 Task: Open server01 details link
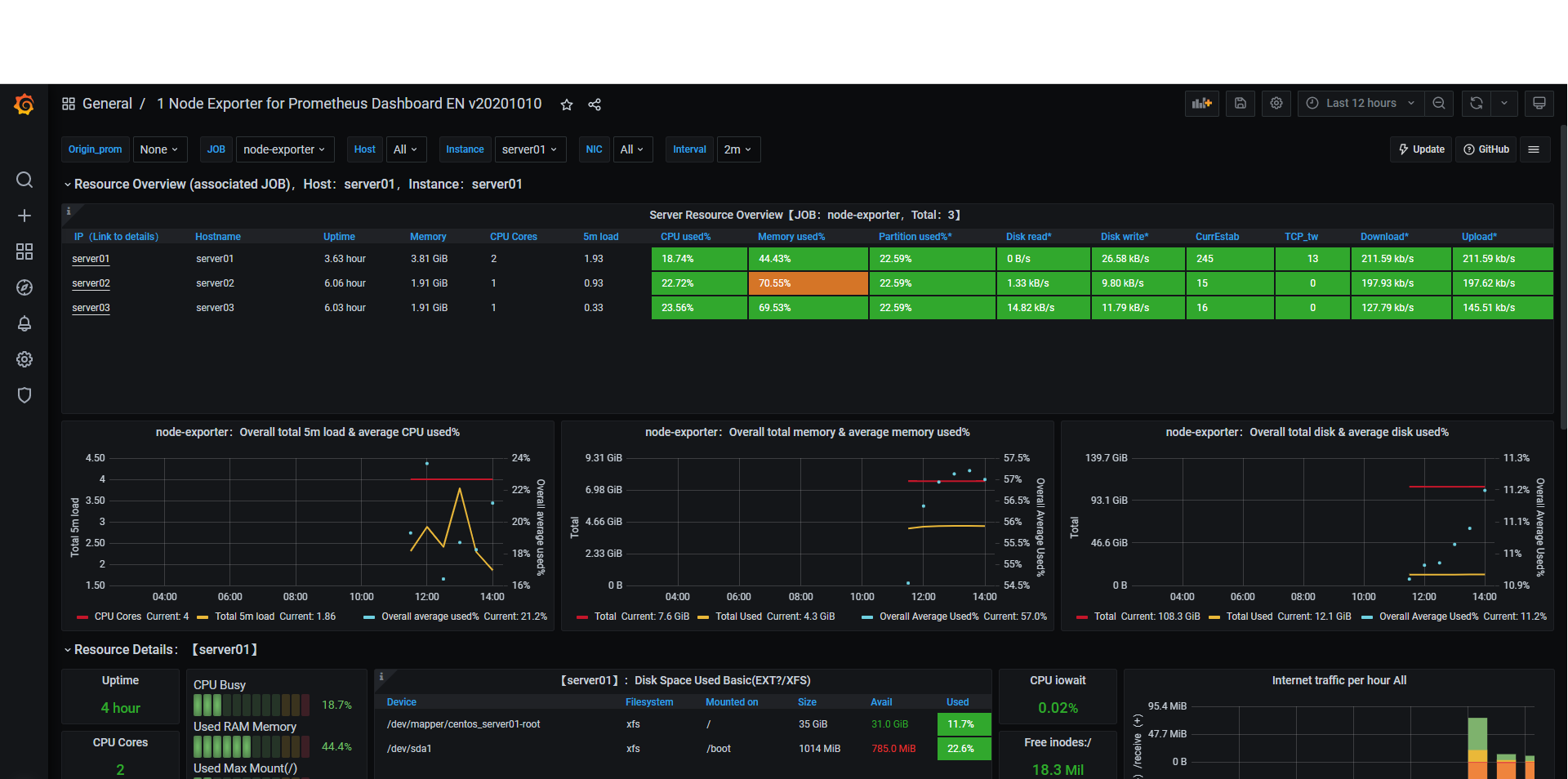pyautogui.click(x=91, y=259)
